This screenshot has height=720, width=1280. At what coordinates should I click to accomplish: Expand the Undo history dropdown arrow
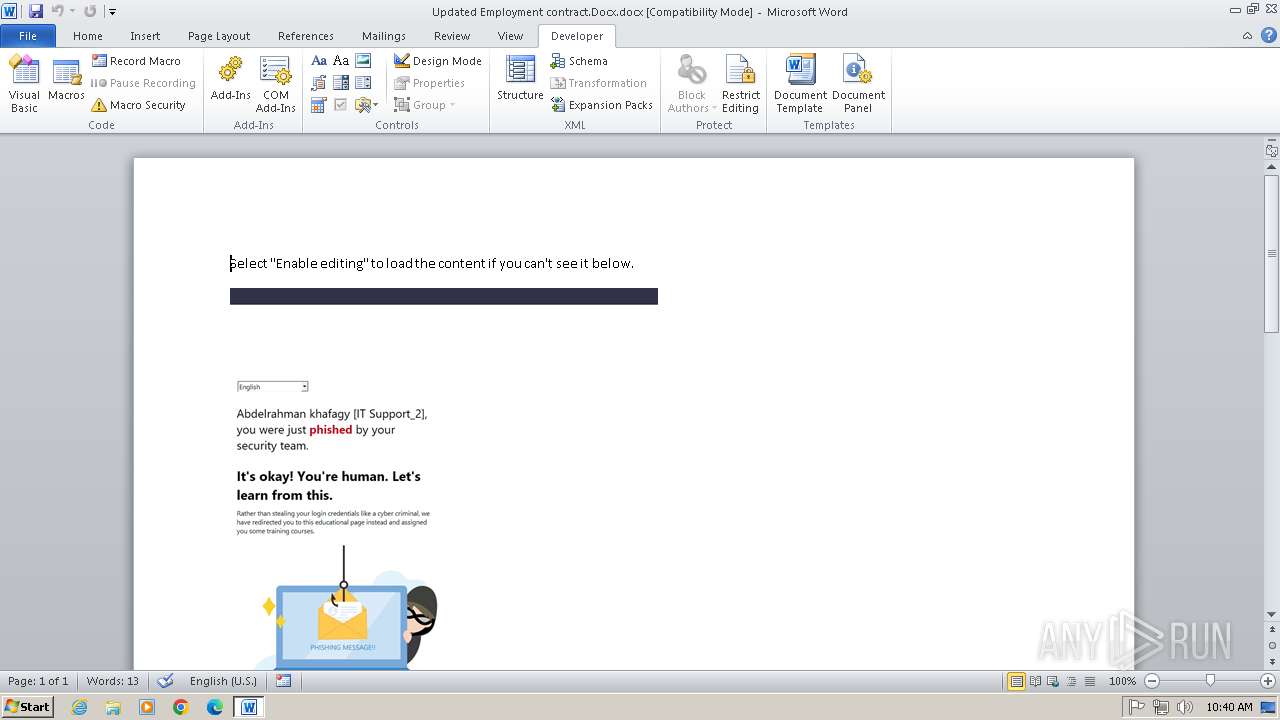tap(72, 11)
